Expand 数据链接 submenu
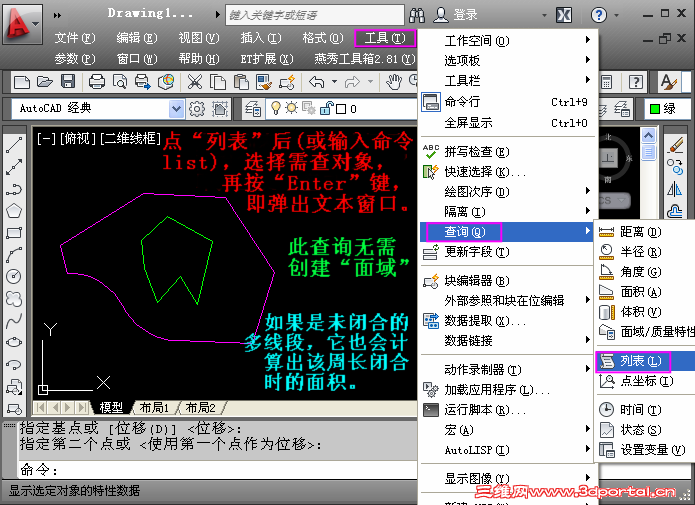 508,341
